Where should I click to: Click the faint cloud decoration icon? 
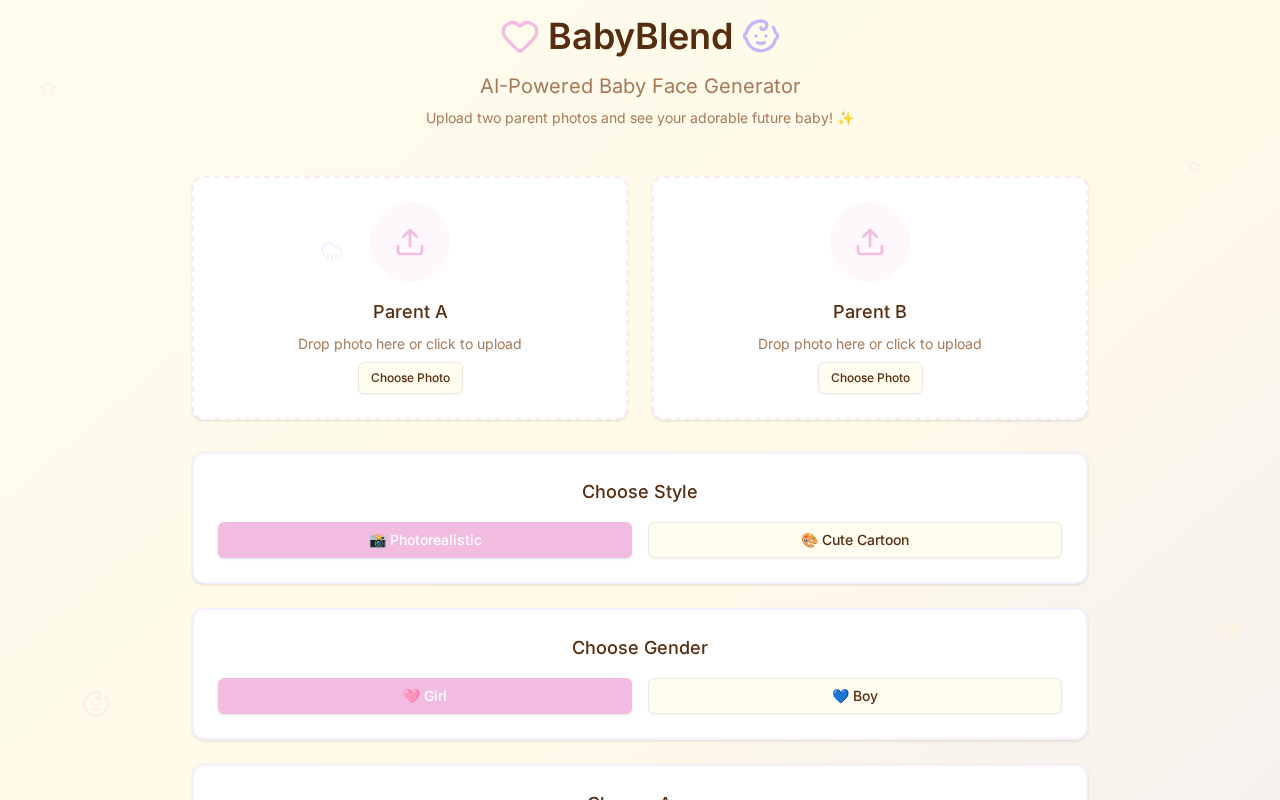click(x=332, y=252)
